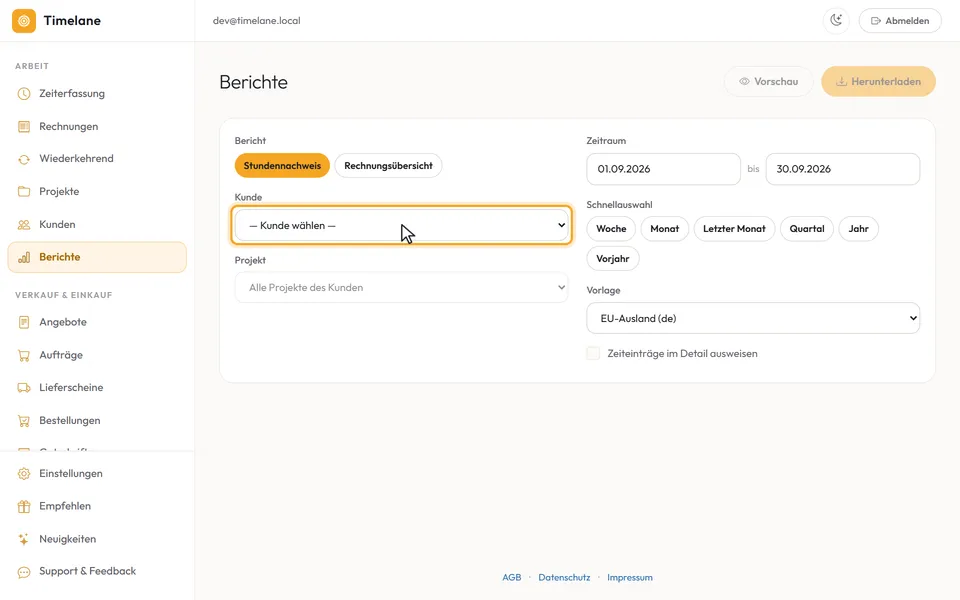Open the Alle Projekte des Kunden dropdown
The height and width of the screenshot is (600, 960).
[402, 287]
